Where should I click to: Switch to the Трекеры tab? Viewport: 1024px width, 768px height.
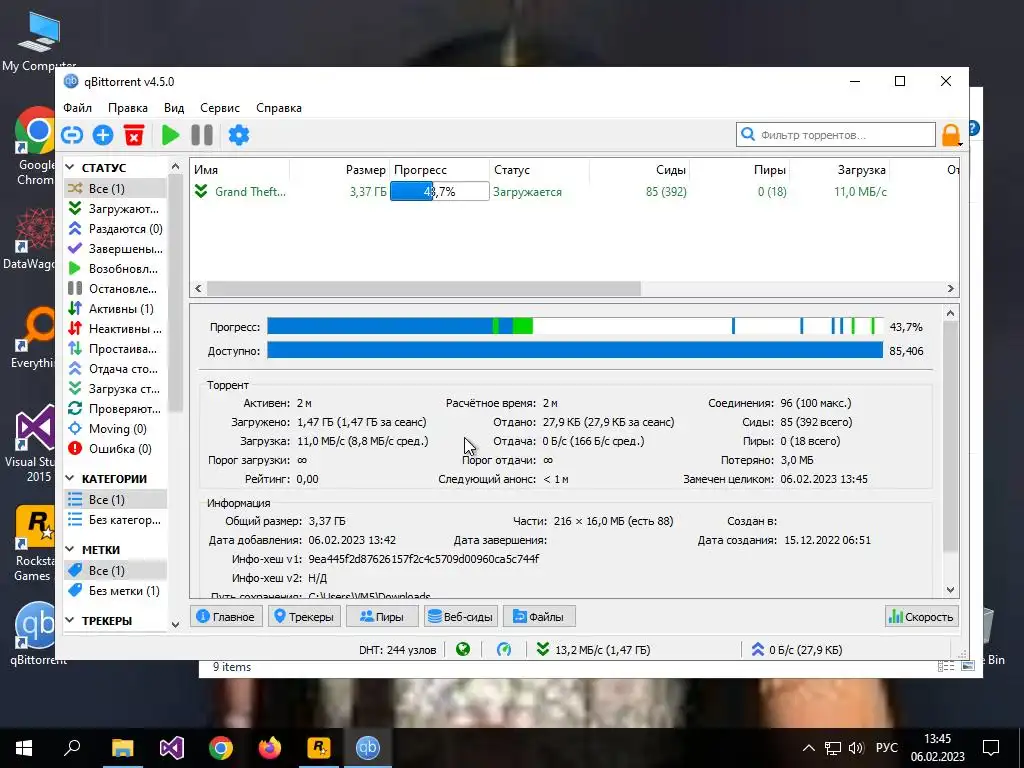pos(304,616)
